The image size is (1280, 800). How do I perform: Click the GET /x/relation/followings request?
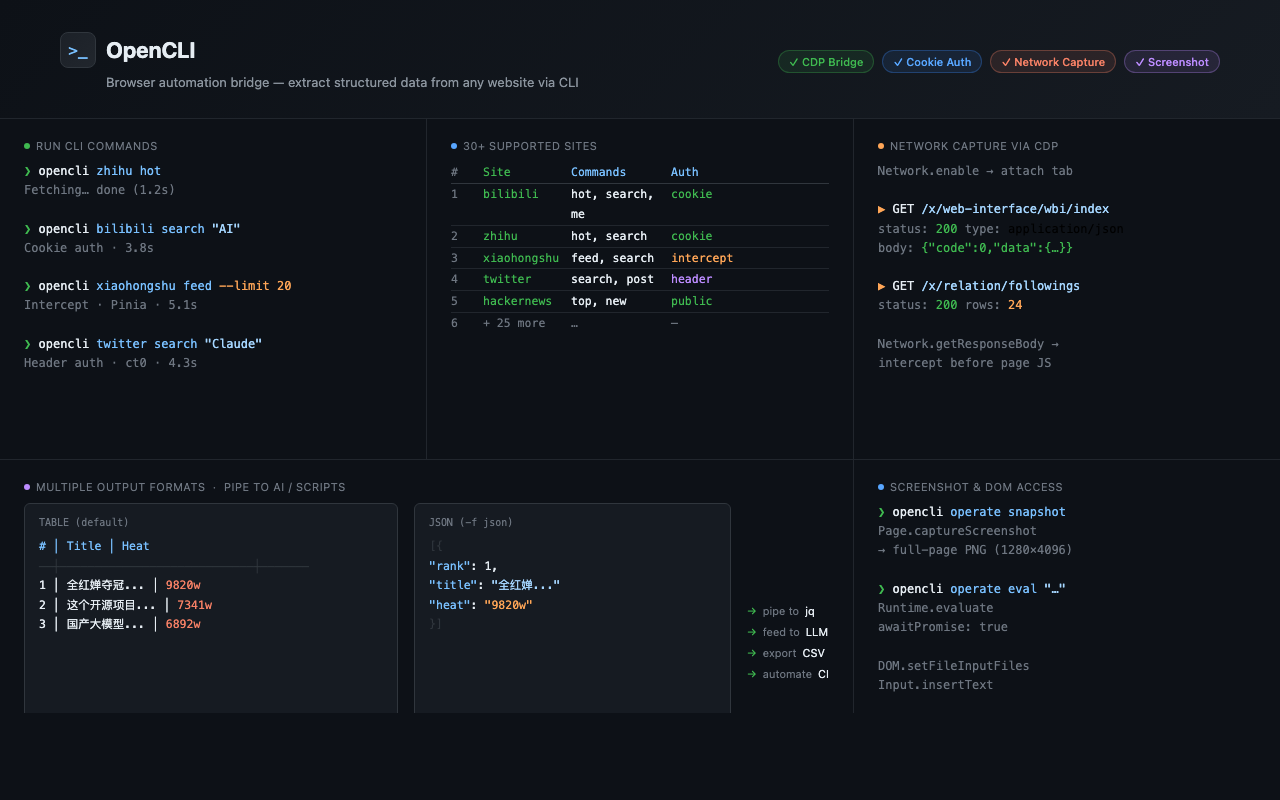pyautogui.click(x=979, y=286)
